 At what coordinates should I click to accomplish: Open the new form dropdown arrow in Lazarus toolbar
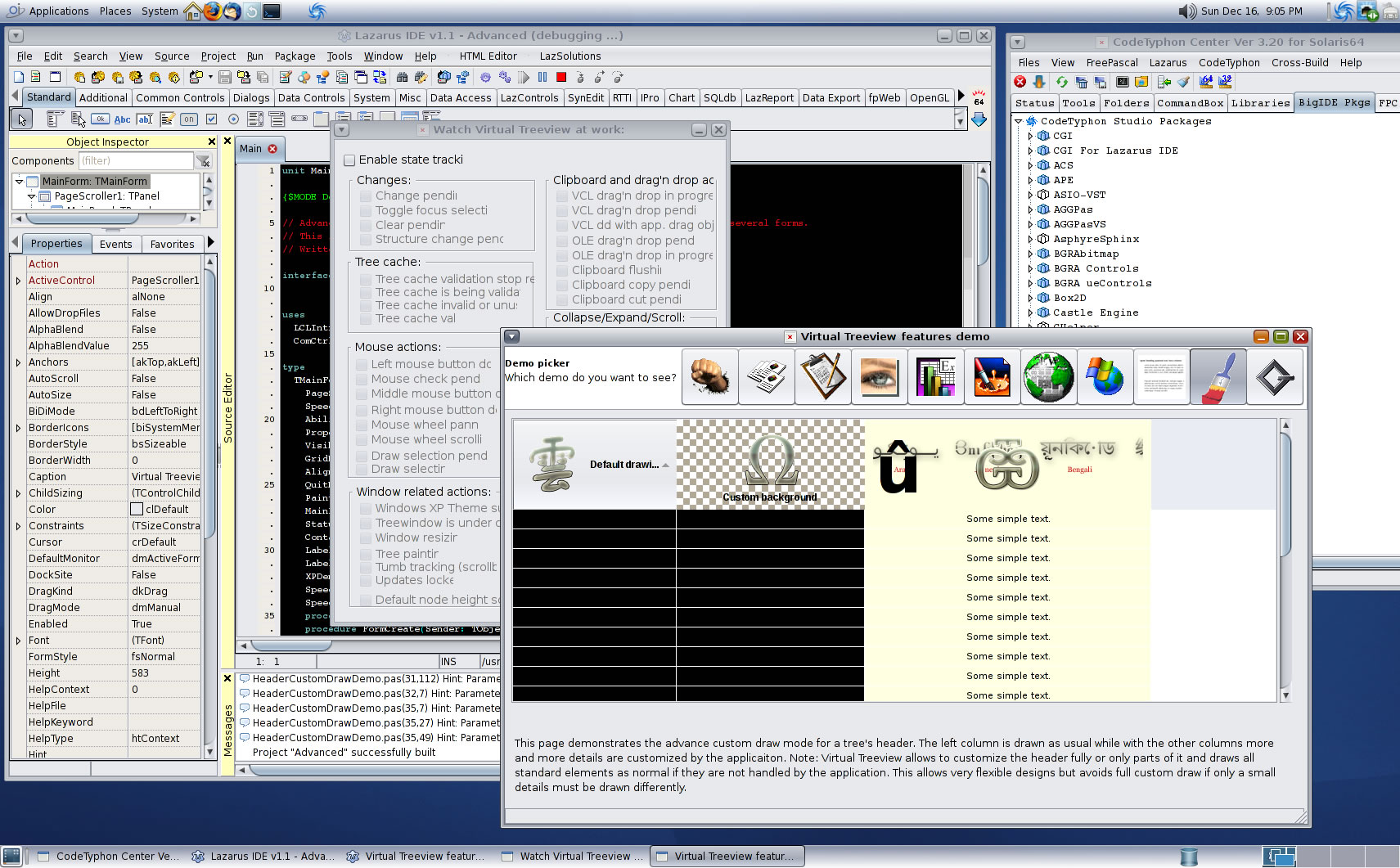click(x=210, y=77)
